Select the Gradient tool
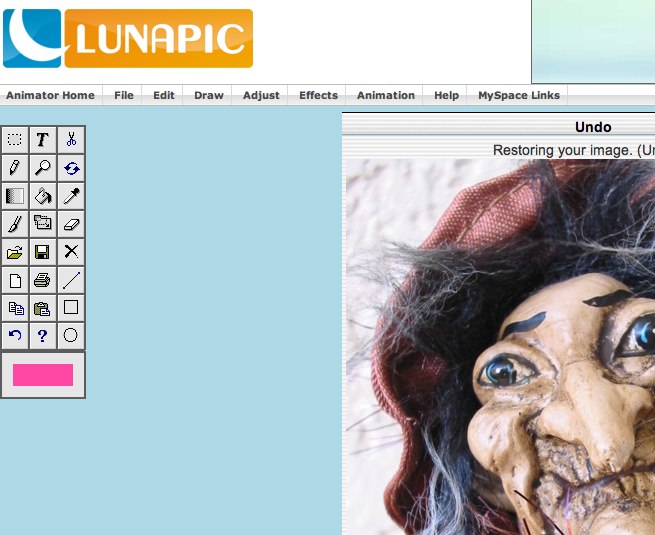The width and height of the screenshot is (655, 535). click(x=15, y=196)
